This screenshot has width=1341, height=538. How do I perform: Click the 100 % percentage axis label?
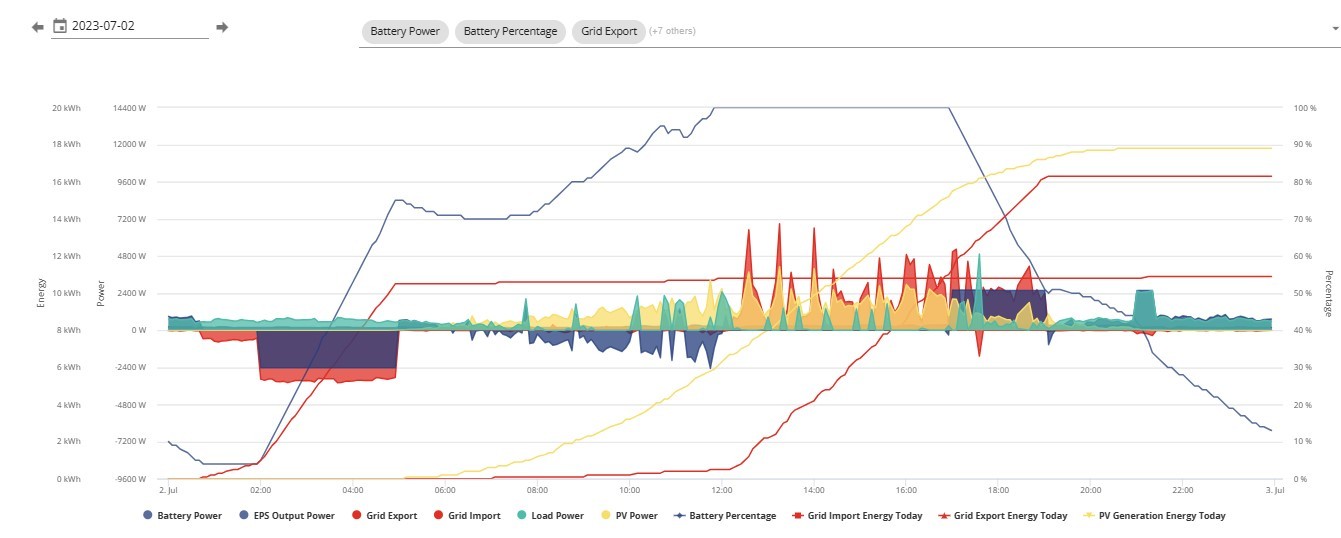click(x=1305, y=108)
